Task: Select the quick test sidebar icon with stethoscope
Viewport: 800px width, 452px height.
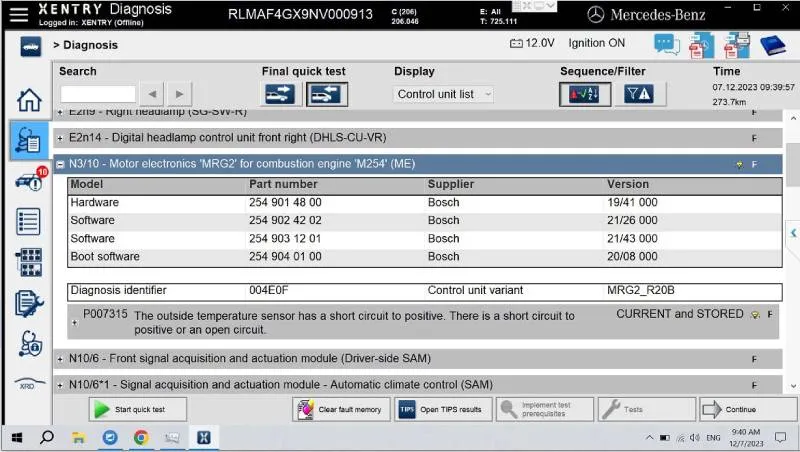Action: [28, 140]
